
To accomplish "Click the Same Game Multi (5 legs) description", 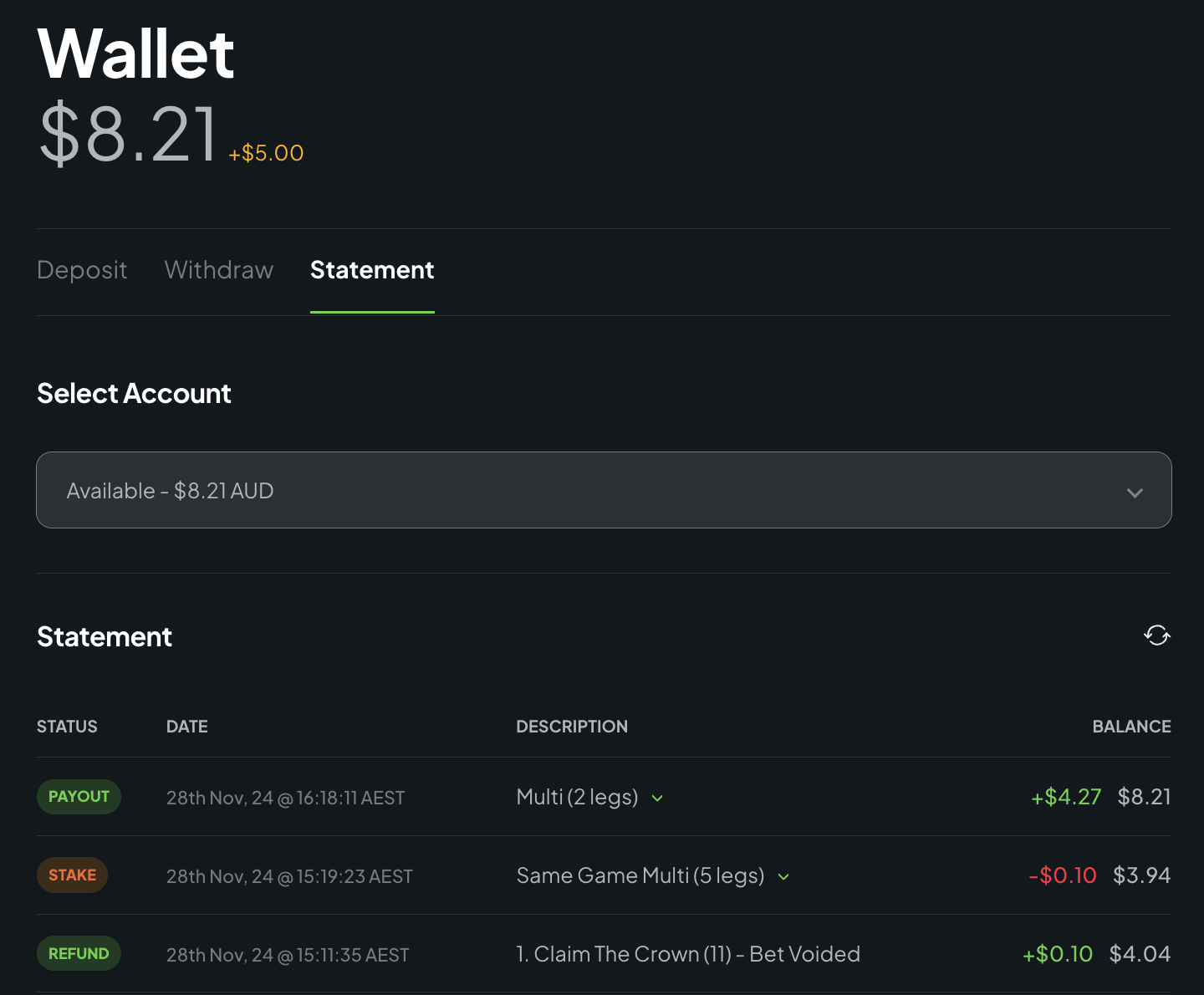I will pos(640,875).
